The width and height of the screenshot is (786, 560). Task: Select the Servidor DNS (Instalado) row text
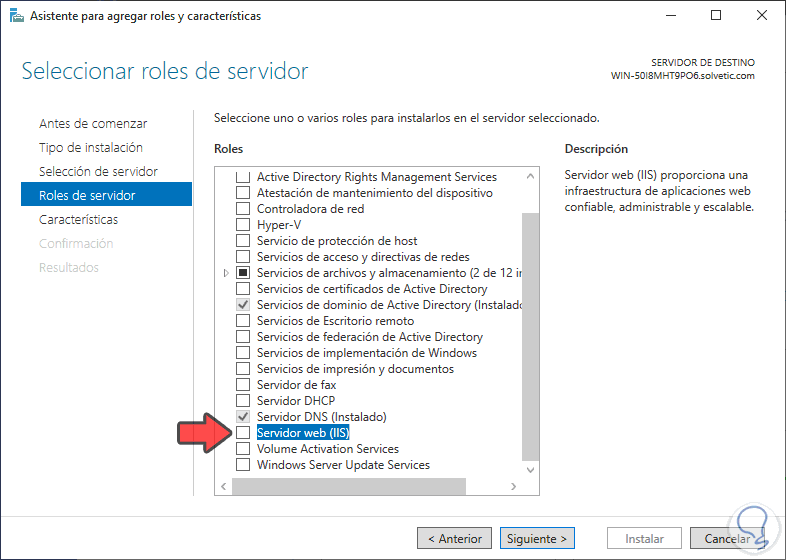point(321,417)
